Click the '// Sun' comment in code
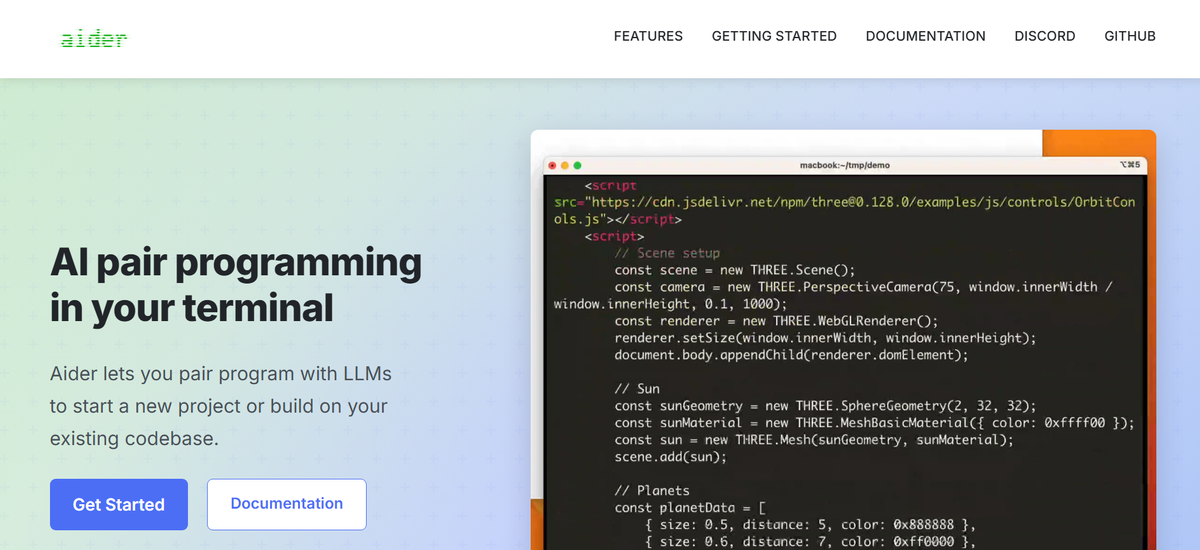1200x550 pixels. click(637, 389)
